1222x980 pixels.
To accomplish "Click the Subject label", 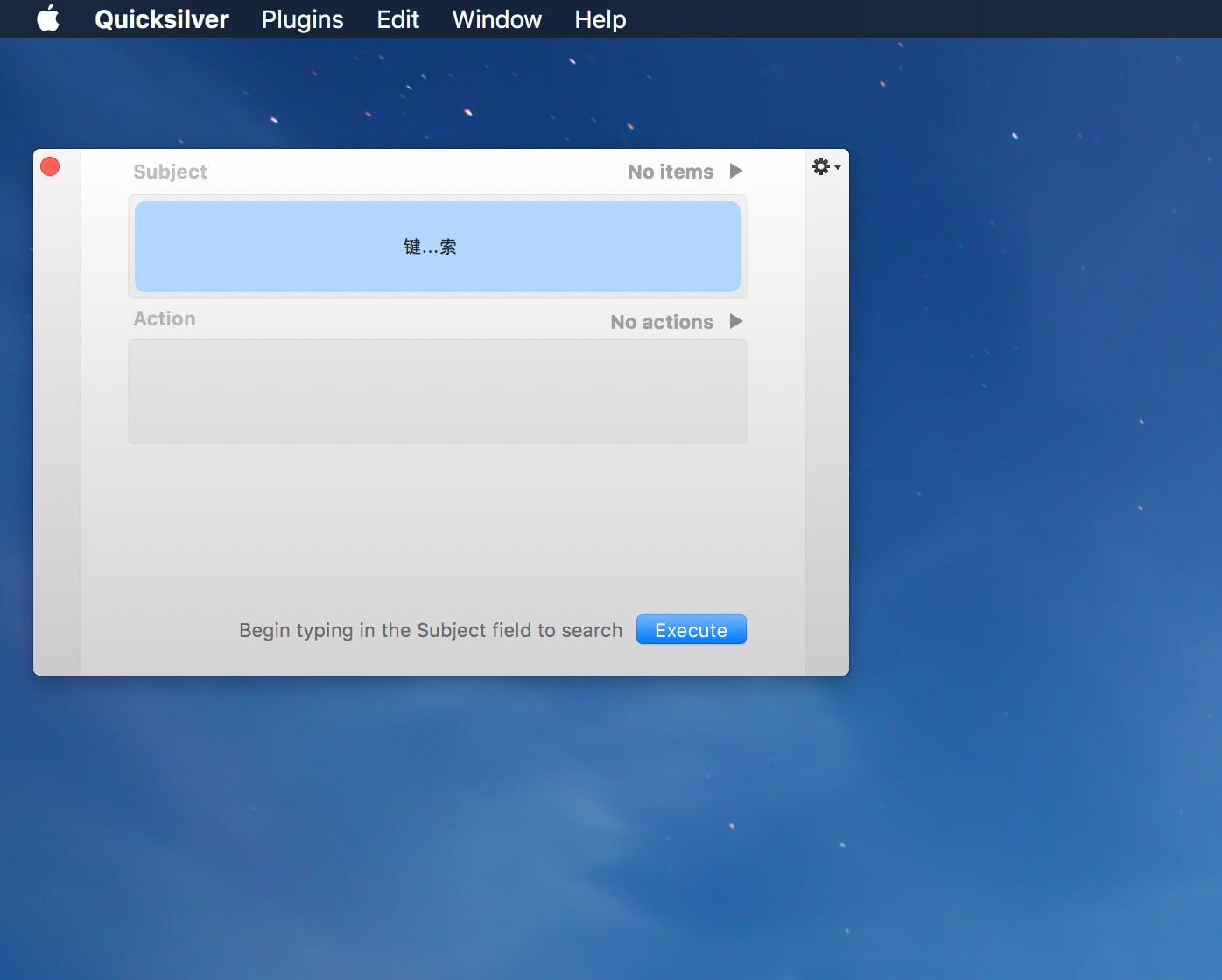I will pos(170,171).
